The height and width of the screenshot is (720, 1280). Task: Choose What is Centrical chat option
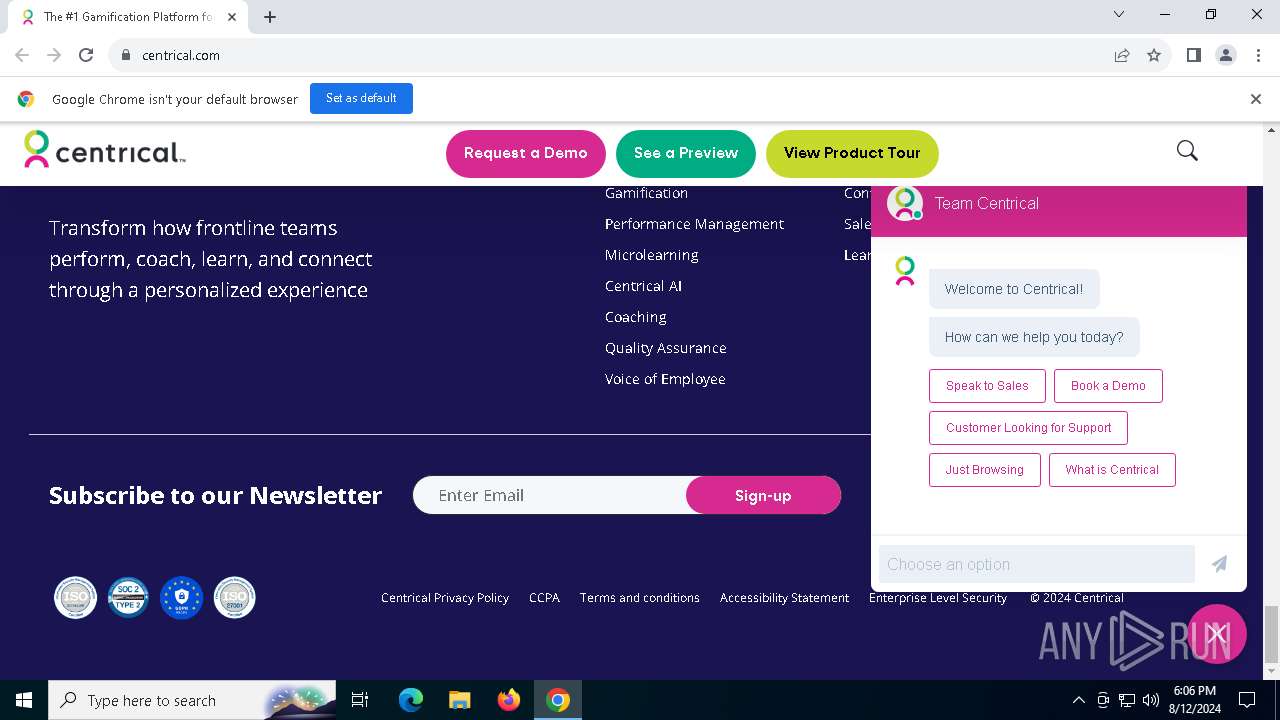tap(1112, 470)
